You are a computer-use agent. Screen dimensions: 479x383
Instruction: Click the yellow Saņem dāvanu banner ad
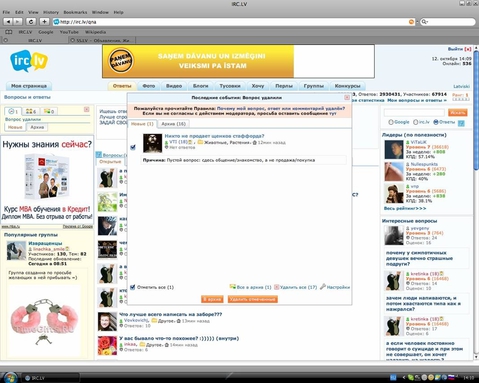[x=198, y=61]
